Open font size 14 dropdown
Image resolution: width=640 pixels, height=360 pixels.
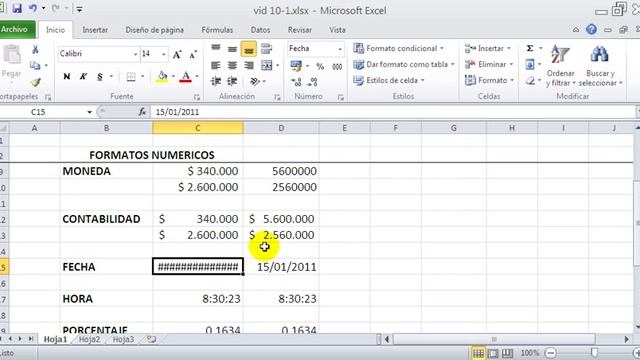point(164,54)
